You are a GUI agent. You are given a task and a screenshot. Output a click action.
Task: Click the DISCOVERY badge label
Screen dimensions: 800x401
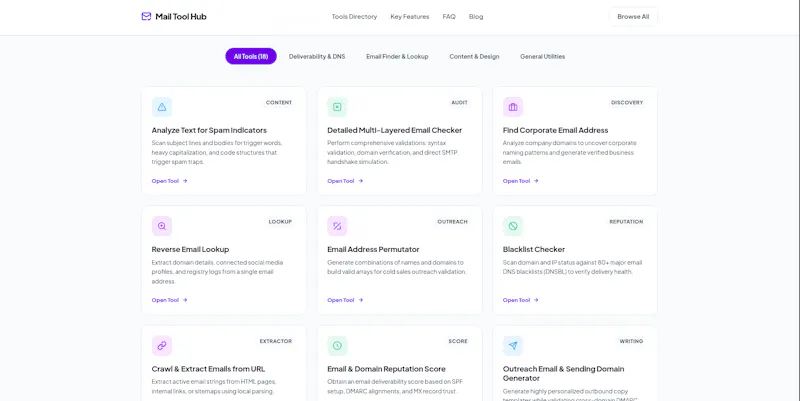[627, 103]
